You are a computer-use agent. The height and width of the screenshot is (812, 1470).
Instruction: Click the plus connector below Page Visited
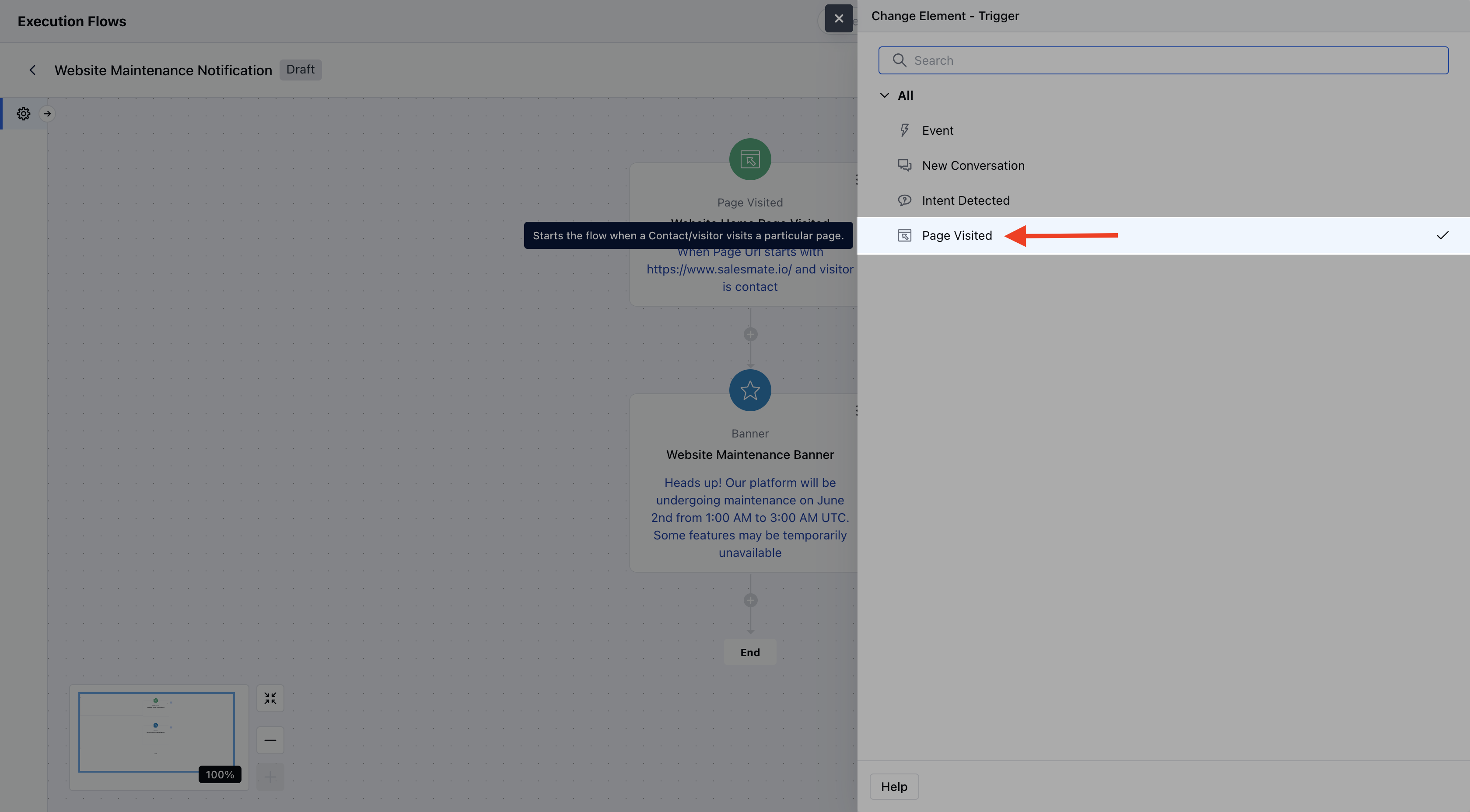(x=750, y=334)
